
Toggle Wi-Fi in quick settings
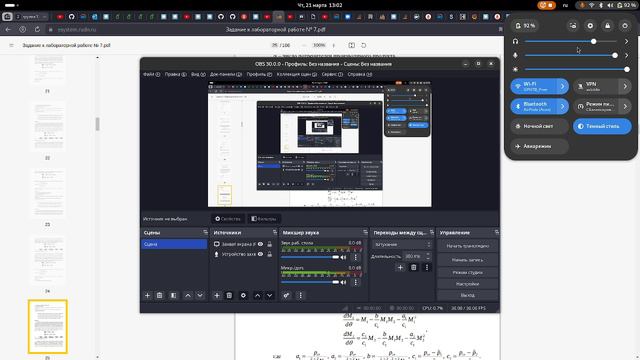533,86
